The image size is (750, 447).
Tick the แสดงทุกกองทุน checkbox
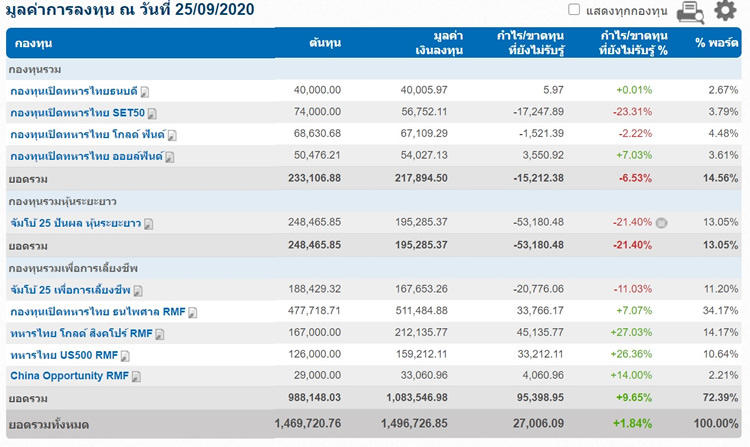click(574, 10)
